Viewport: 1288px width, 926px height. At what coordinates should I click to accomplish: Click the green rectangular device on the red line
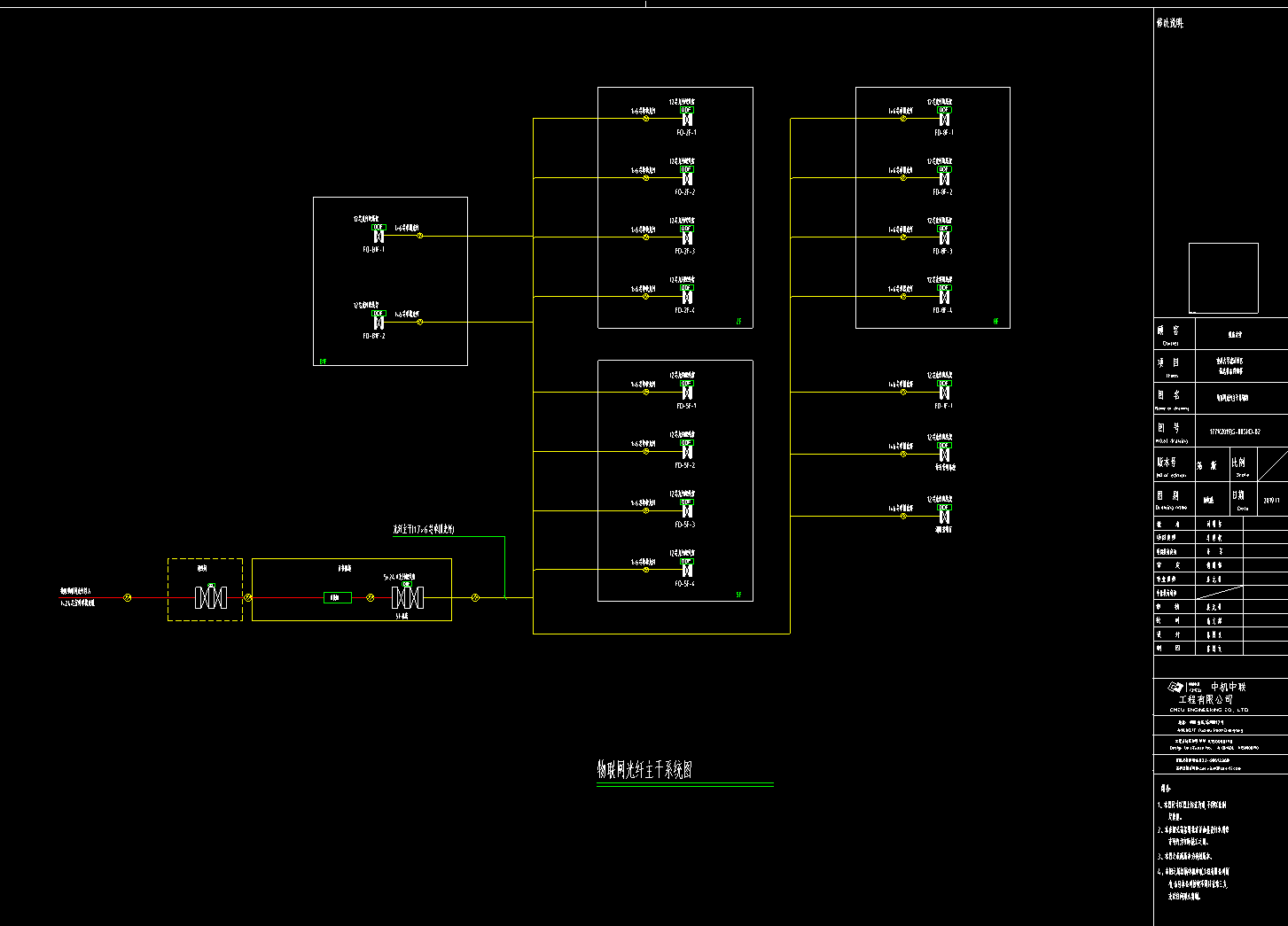(337, 598)
